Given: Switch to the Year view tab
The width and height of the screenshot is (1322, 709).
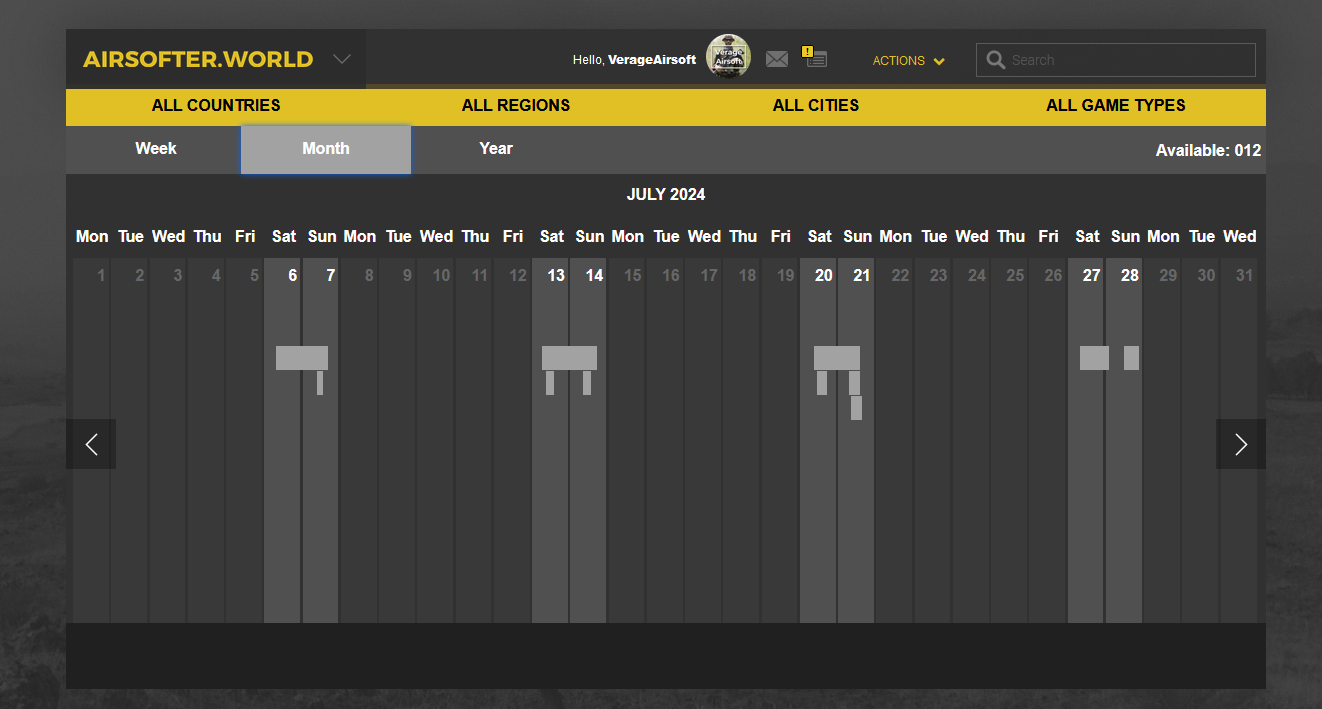Looking at the screenshot, I should (x=496, y=149).
